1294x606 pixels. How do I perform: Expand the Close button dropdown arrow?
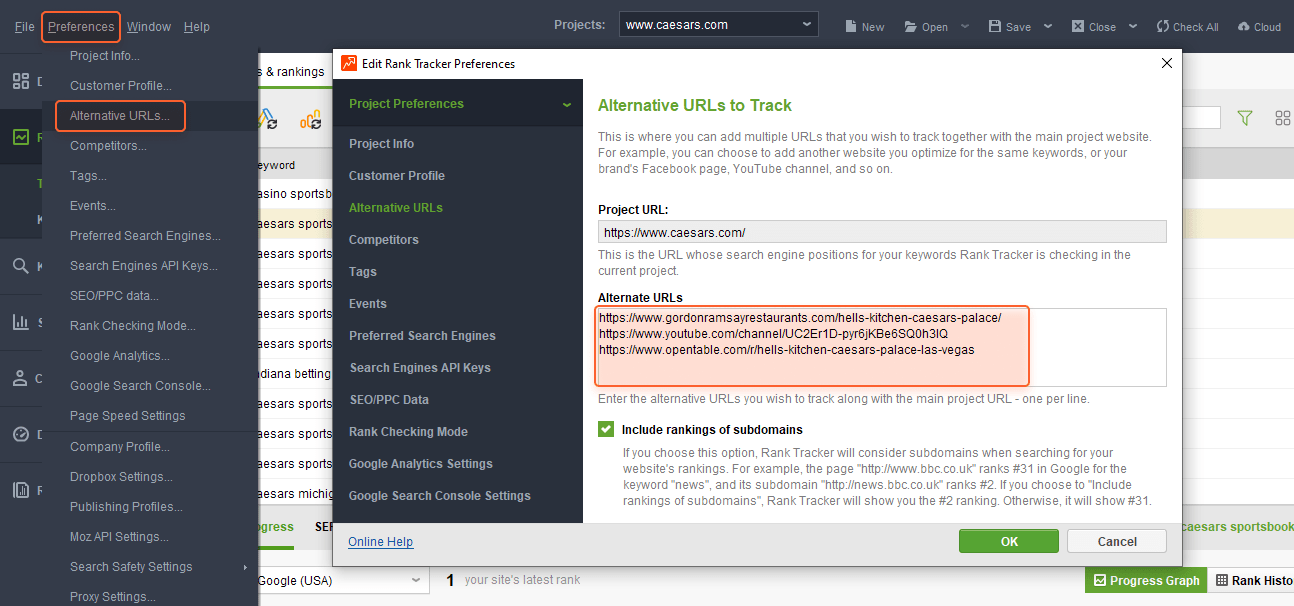pyautogui.click(x=1132, y=27)
